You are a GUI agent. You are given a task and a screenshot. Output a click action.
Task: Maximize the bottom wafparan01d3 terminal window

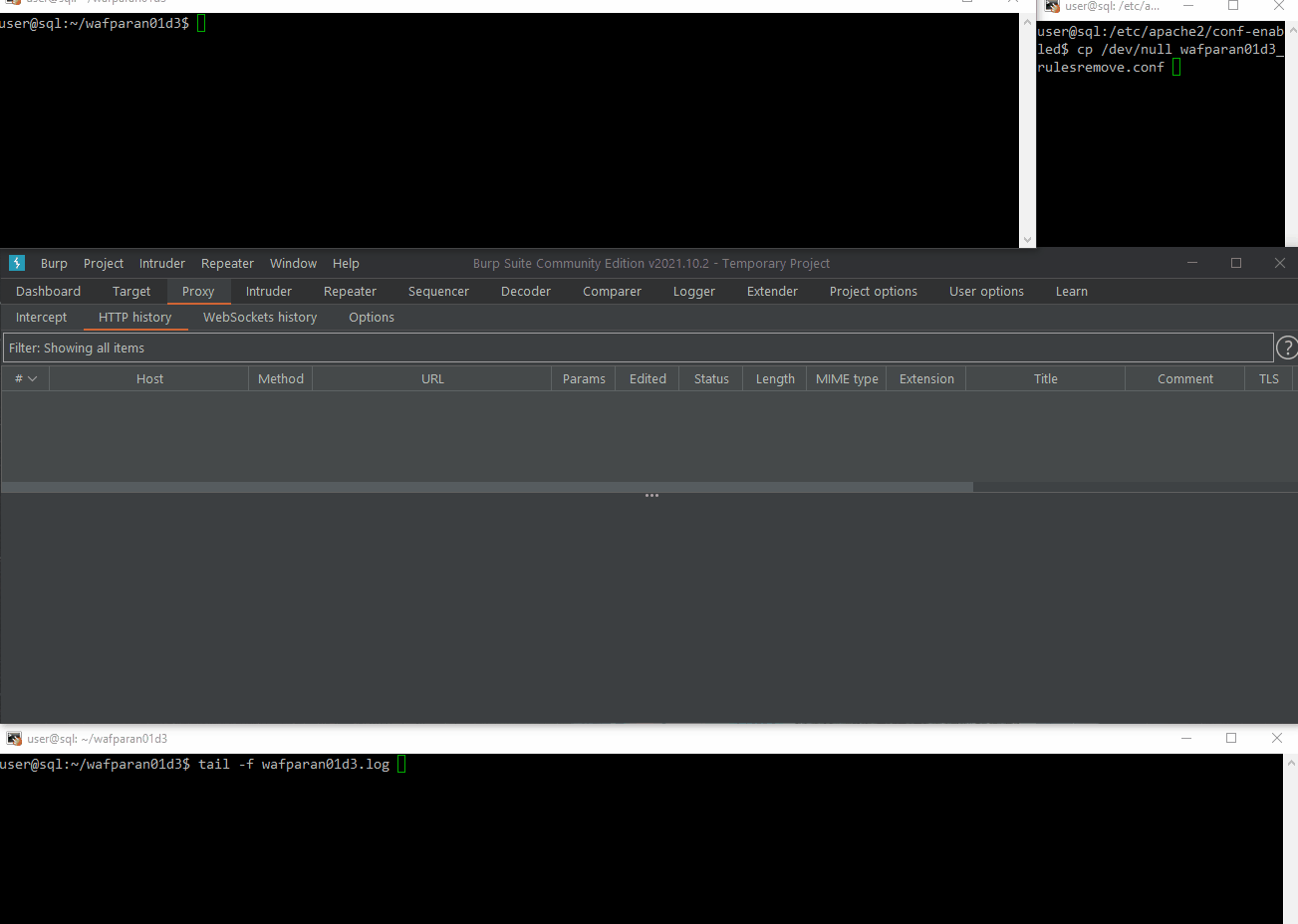(1231, 738)
